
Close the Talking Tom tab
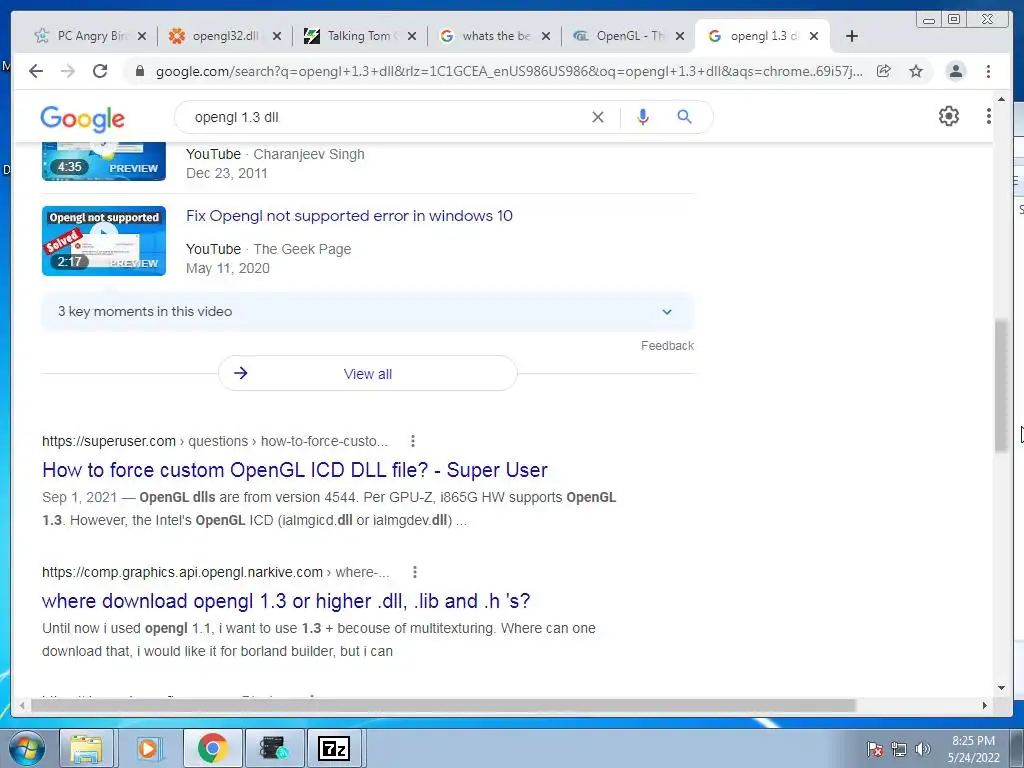click(x=411, y=36)
